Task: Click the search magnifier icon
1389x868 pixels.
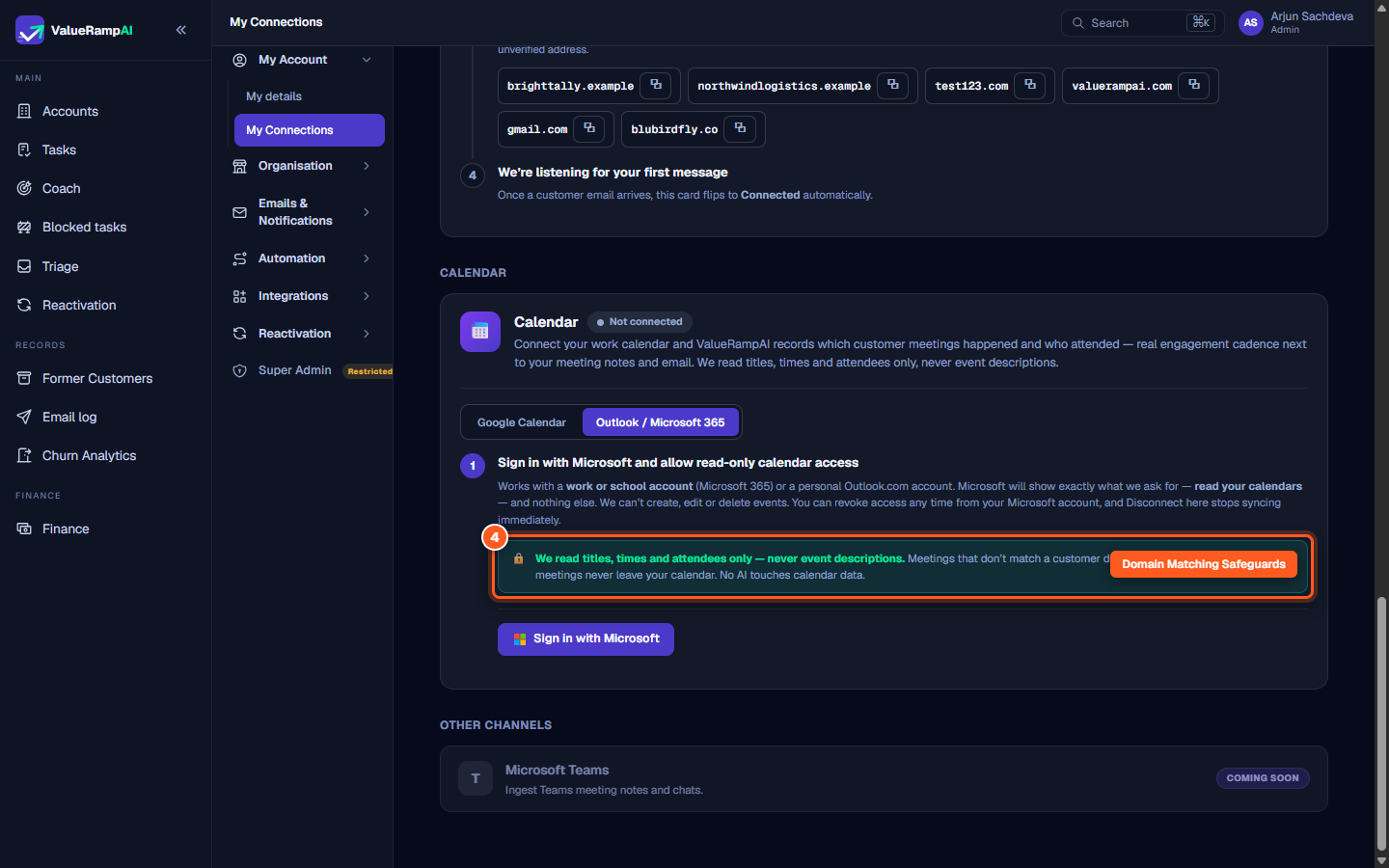Action: (x=1078, y=23)
